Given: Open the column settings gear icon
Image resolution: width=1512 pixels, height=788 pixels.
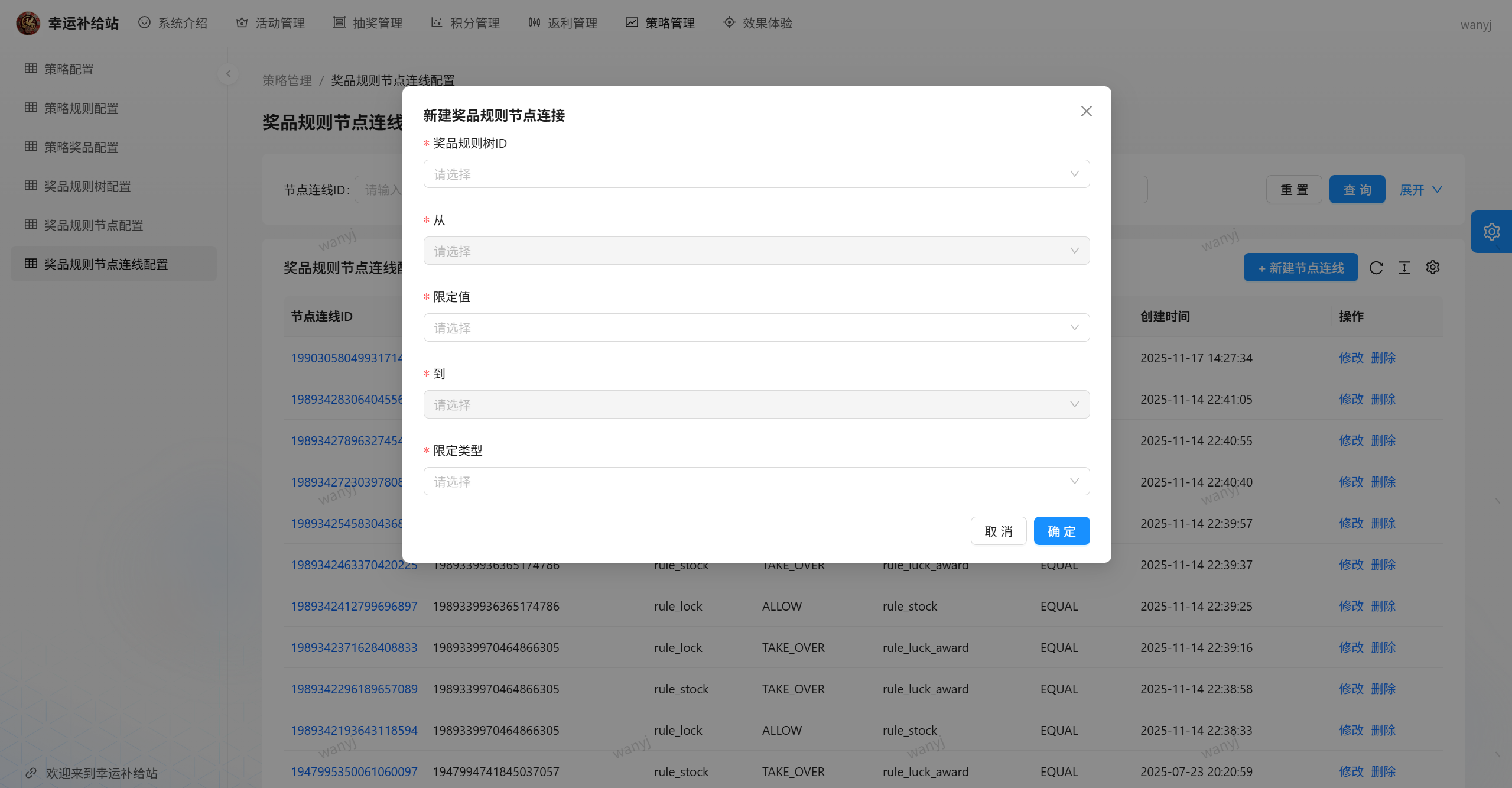Looking at the screenshot, I should pyautogui.click(x=1433, y=268).
